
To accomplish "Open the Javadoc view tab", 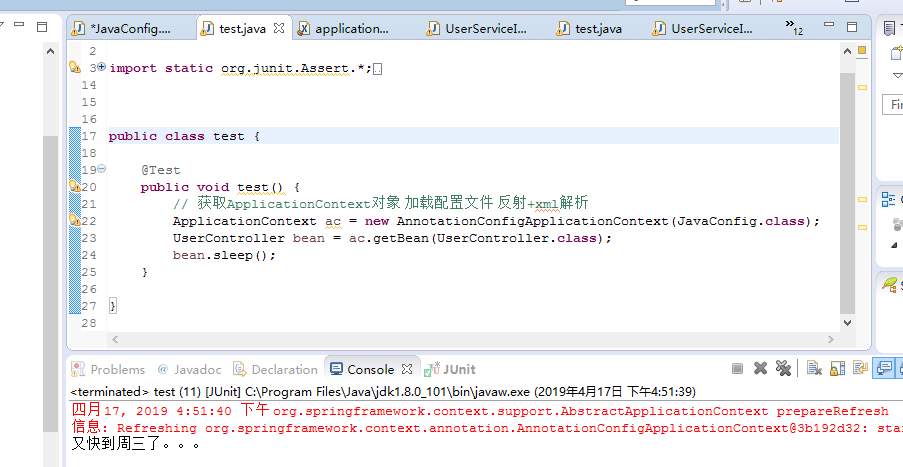I will [x=189, y=369].
